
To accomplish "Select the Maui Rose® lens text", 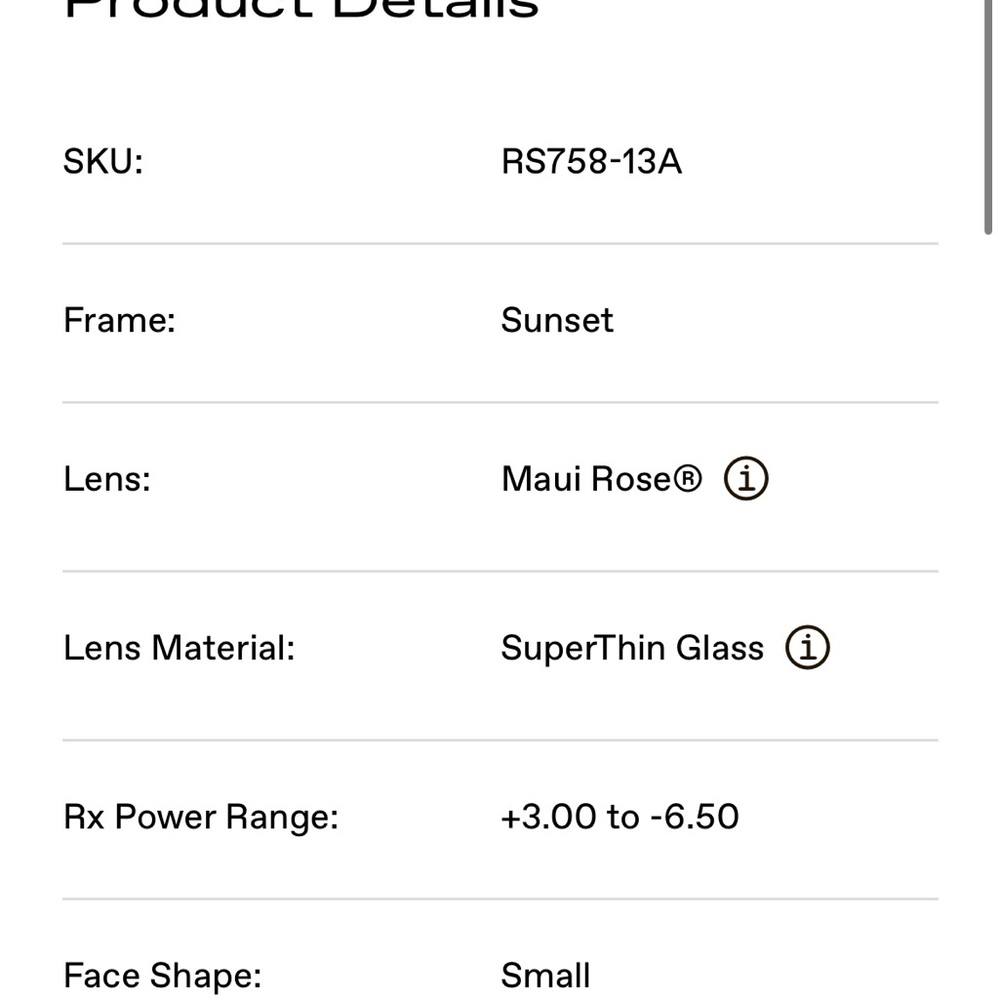I will 601,479.
